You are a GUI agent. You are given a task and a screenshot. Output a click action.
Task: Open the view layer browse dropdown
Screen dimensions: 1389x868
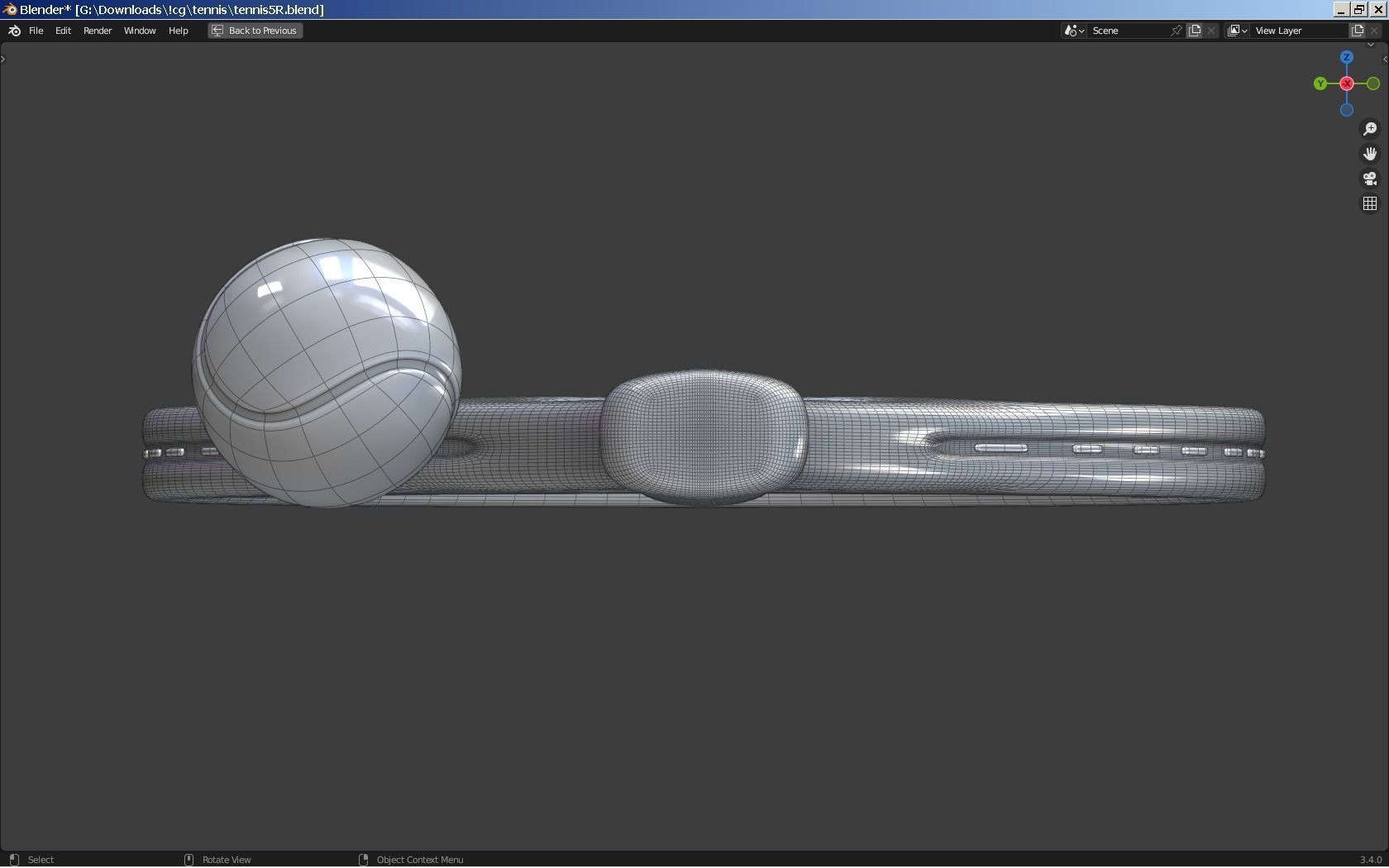tap(1237, 31)
